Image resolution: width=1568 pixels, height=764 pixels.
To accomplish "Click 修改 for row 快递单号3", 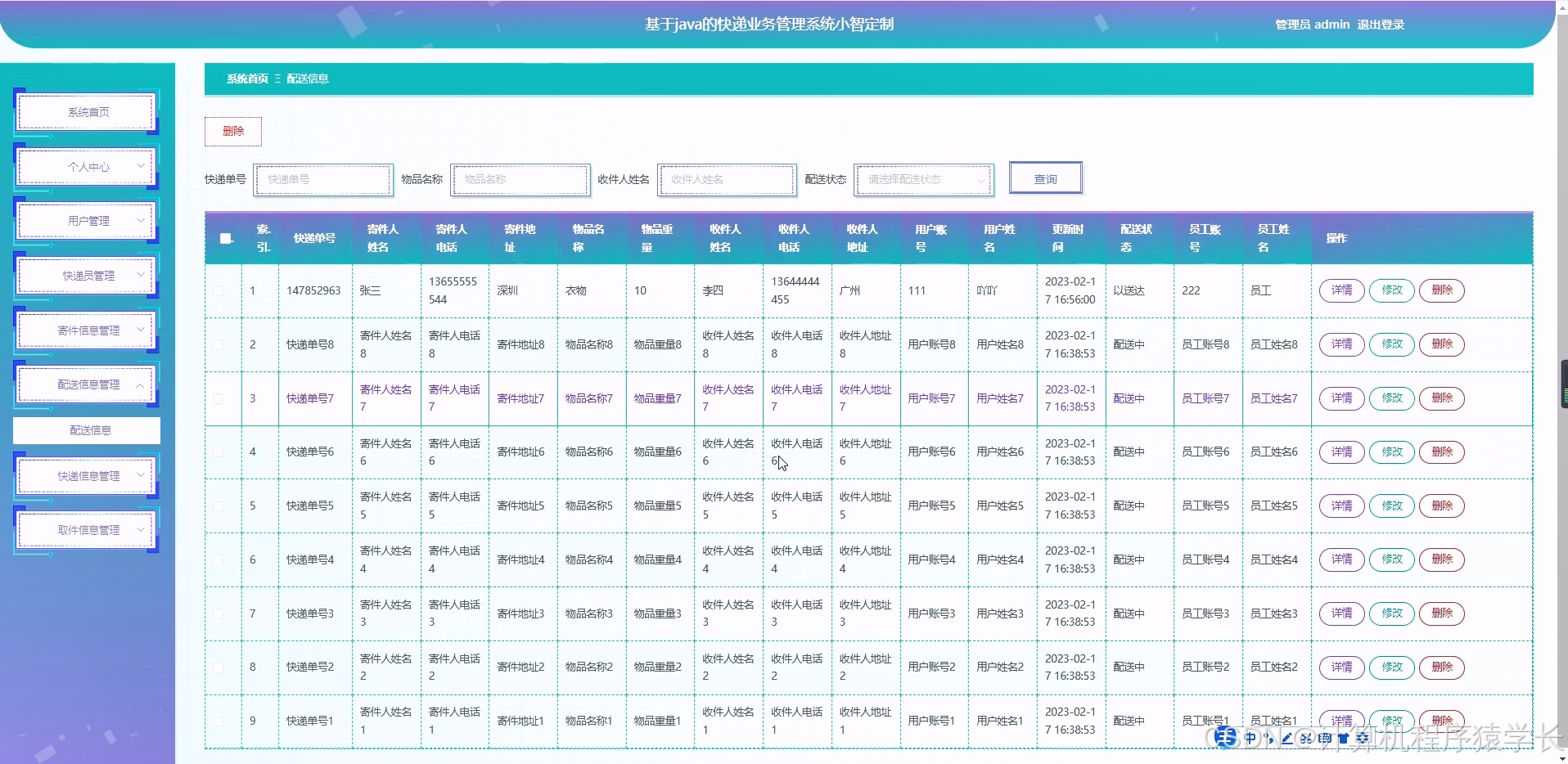I will [1392, 613].
